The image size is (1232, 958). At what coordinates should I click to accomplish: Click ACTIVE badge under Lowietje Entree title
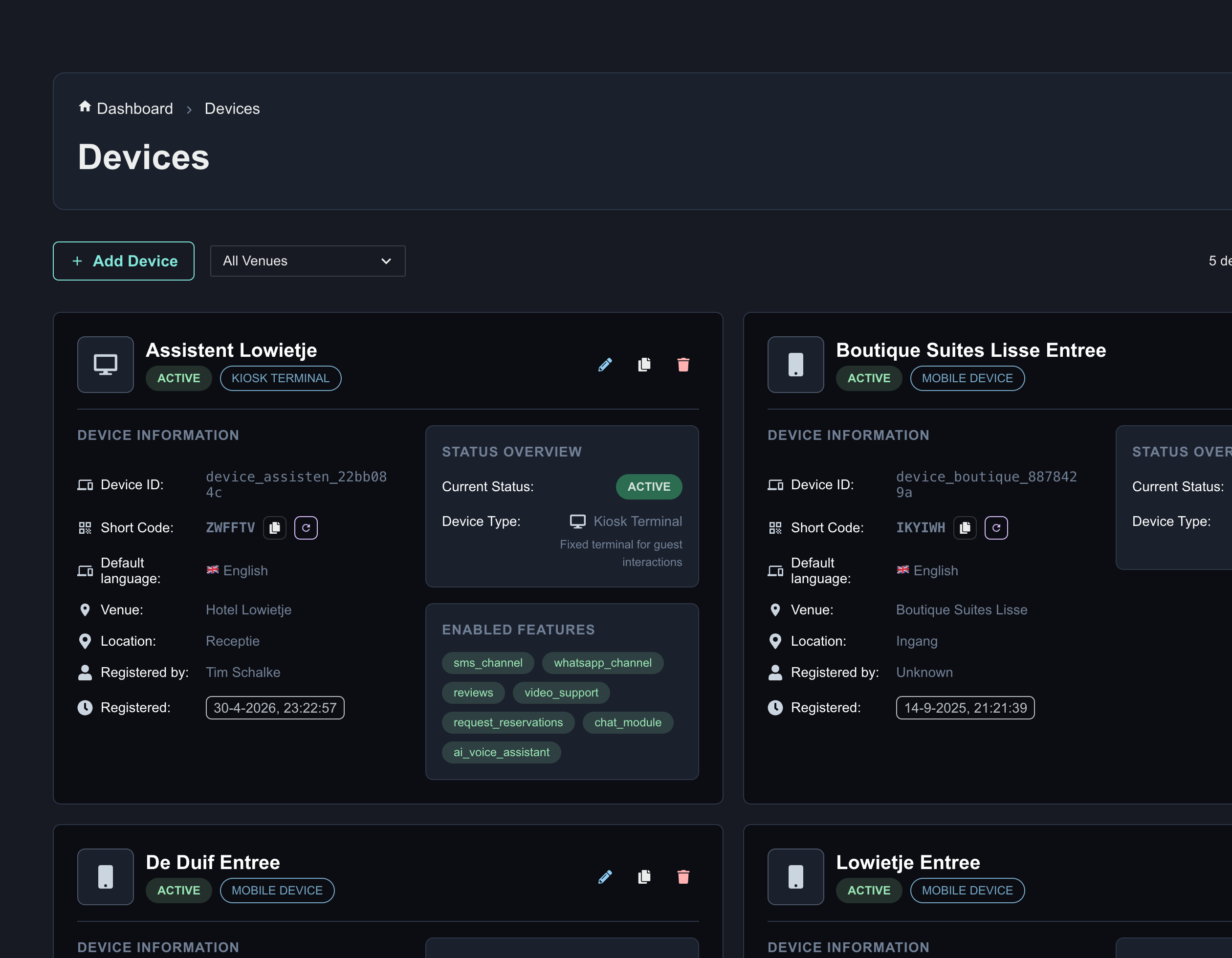tap(869, 891)
